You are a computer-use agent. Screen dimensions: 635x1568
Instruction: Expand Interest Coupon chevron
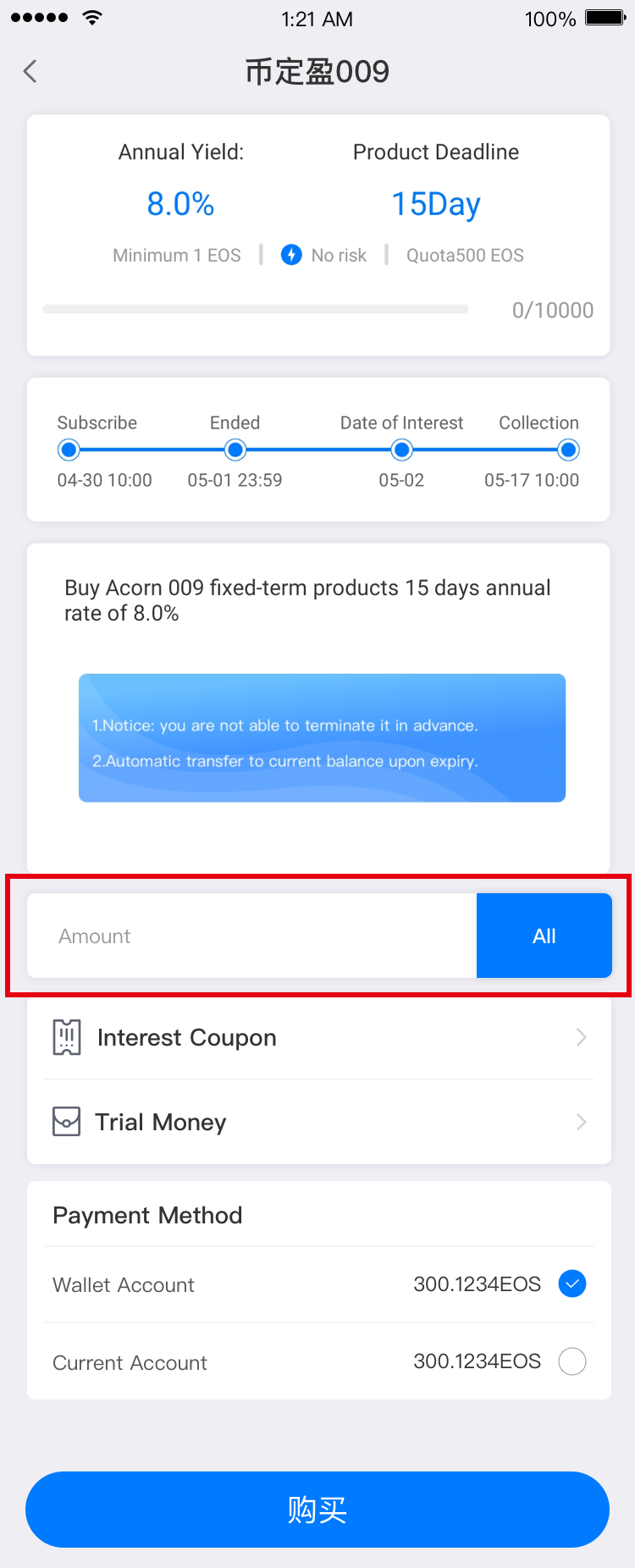(x=582, y=1037)
